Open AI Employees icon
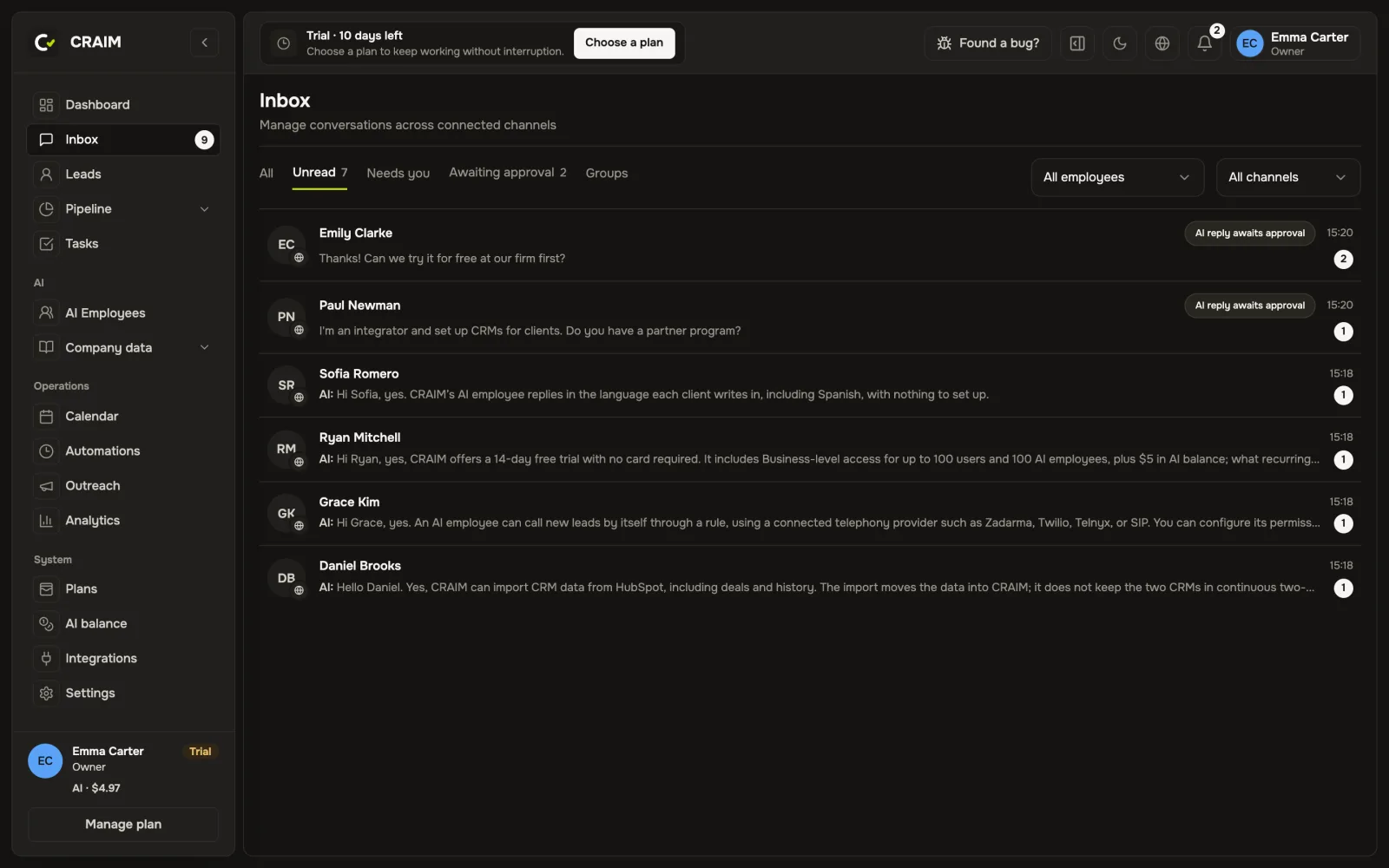 tap(46, 313)
